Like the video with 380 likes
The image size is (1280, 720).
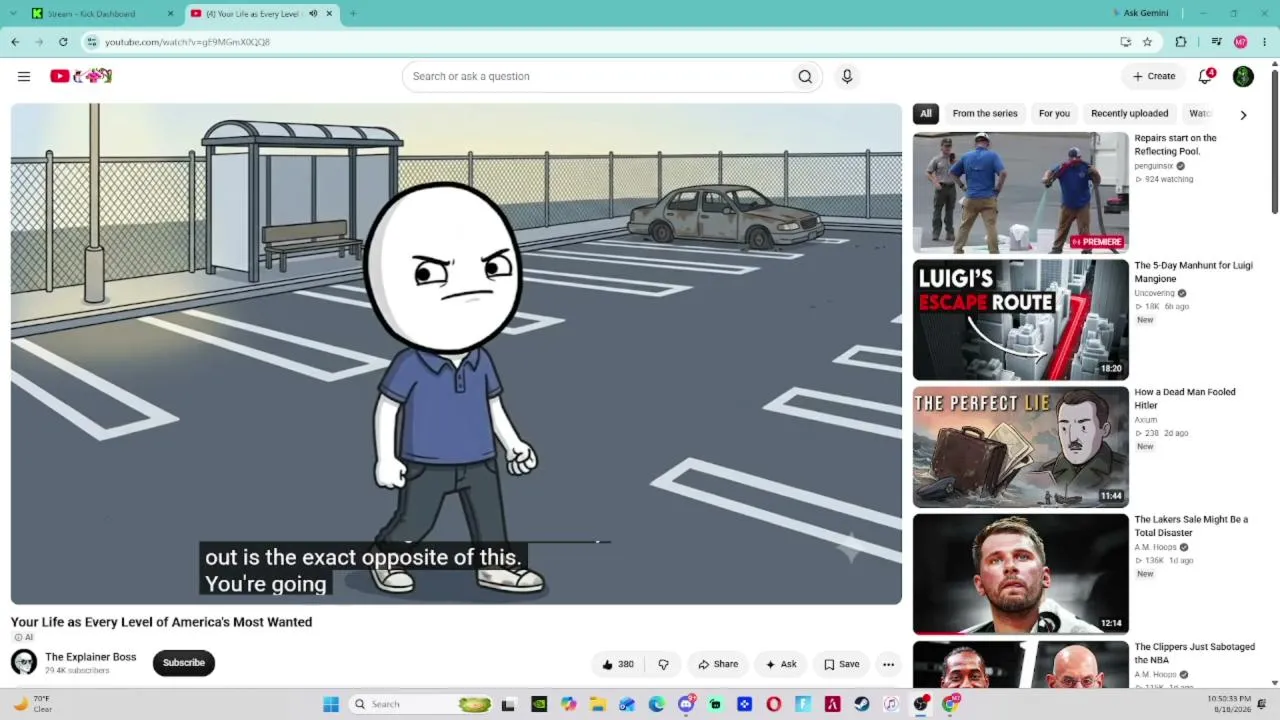point(618,664)
